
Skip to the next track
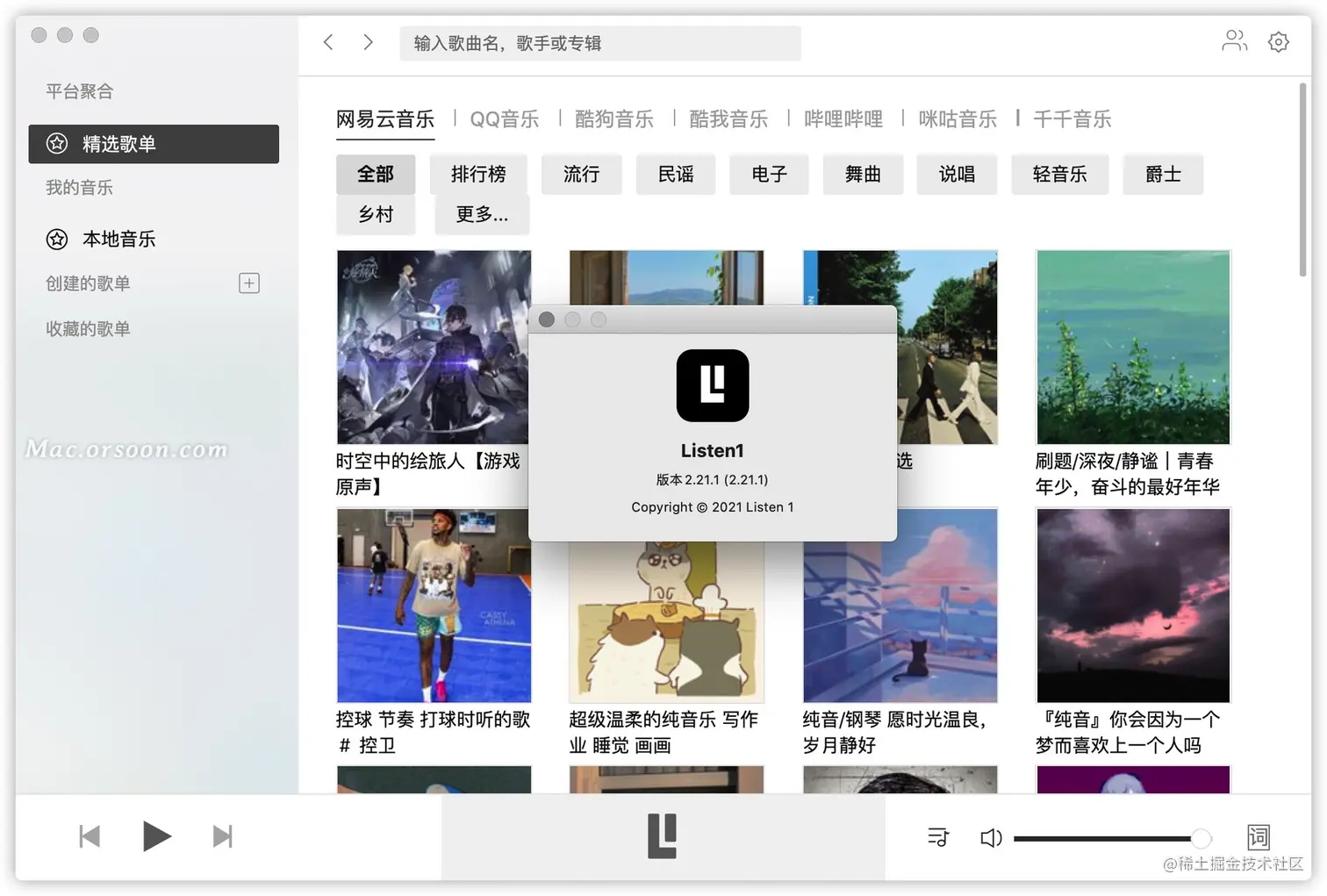click(x=223, y=836)
